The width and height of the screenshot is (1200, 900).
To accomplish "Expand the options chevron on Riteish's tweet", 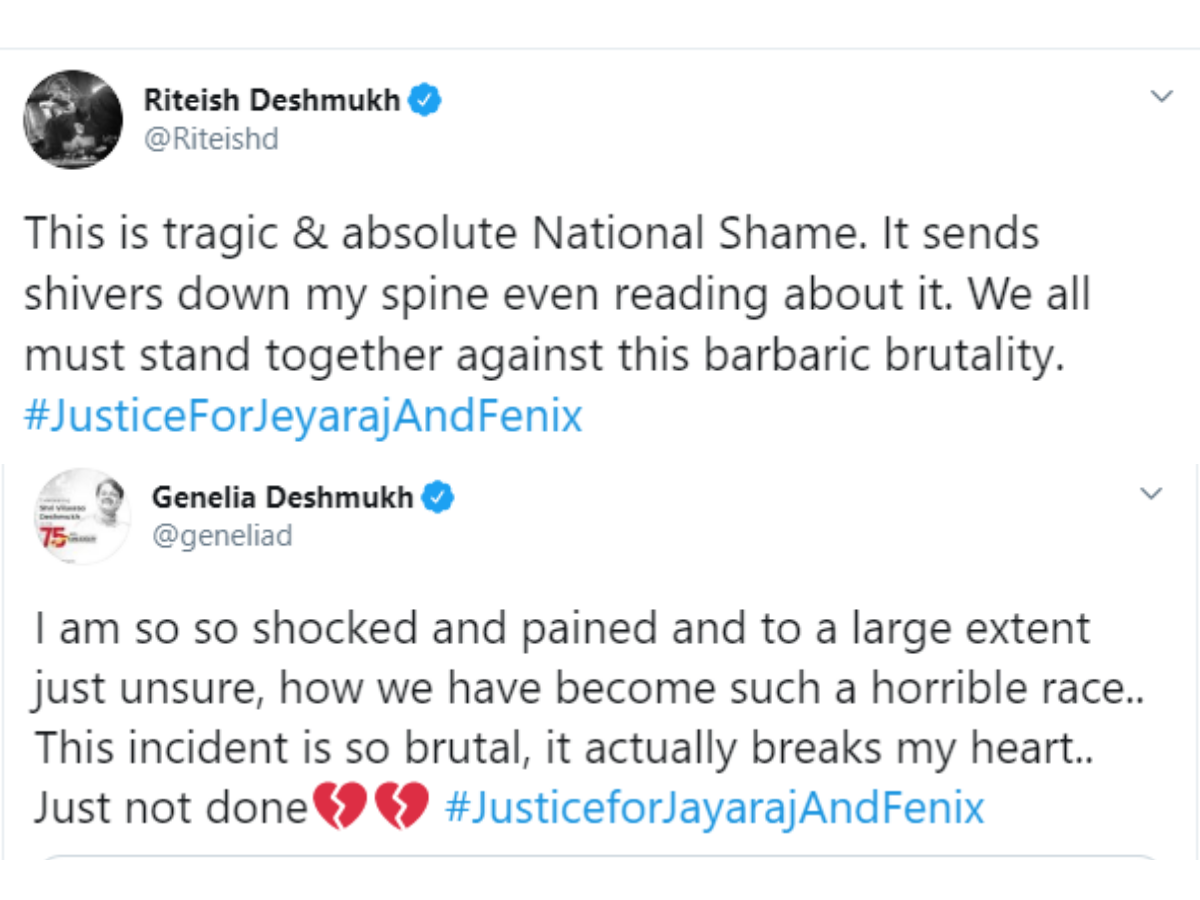I will [1161, 97].
